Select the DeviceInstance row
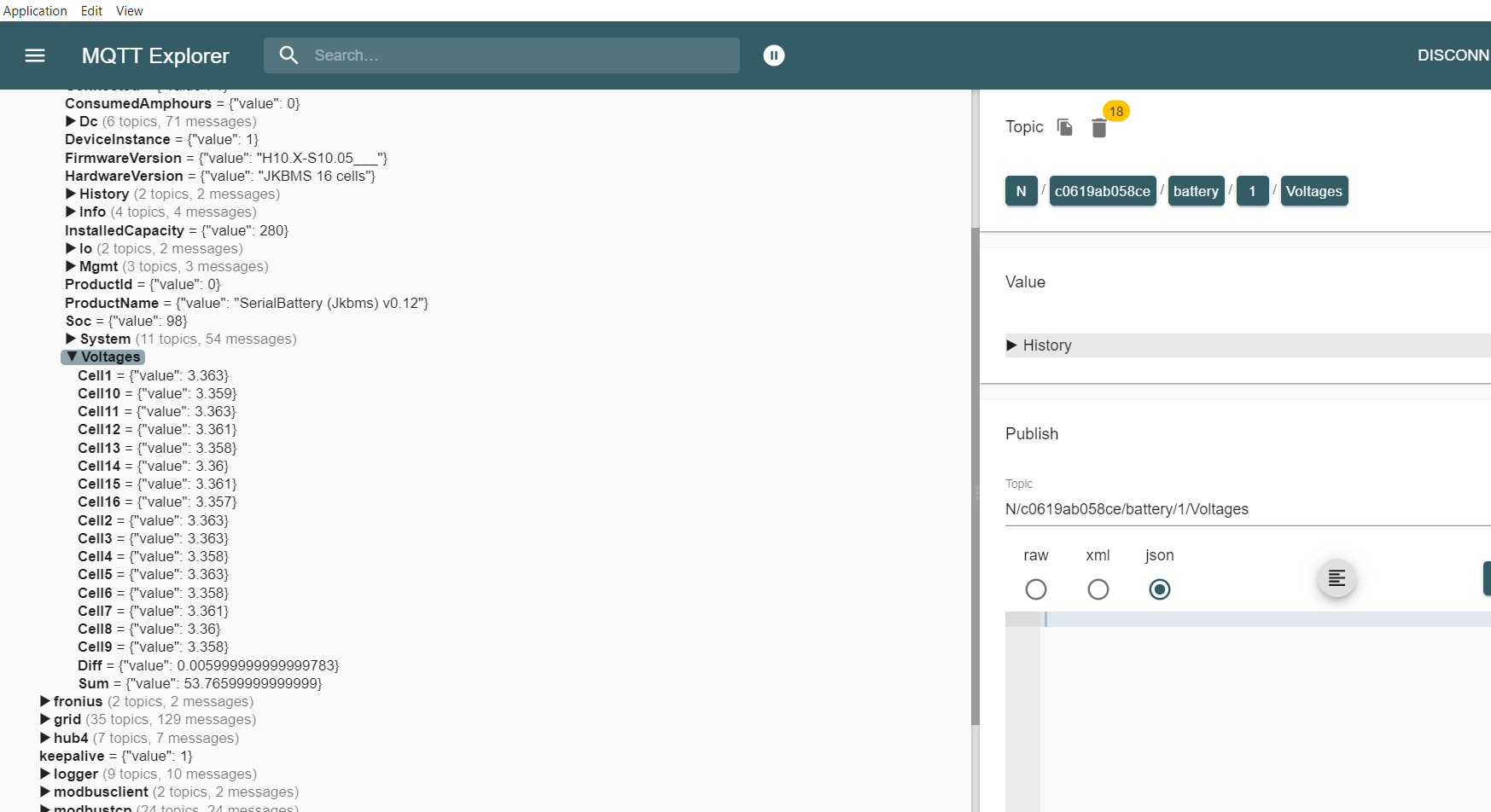Image resolution: width=1491 pixels, height=812 pixels. (161, 139)
